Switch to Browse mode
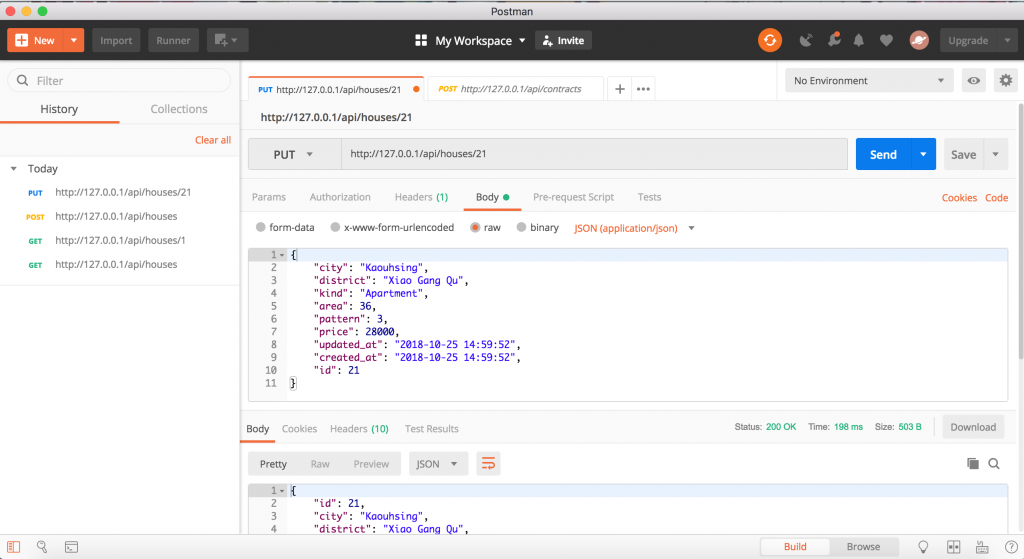 [863, 547]
